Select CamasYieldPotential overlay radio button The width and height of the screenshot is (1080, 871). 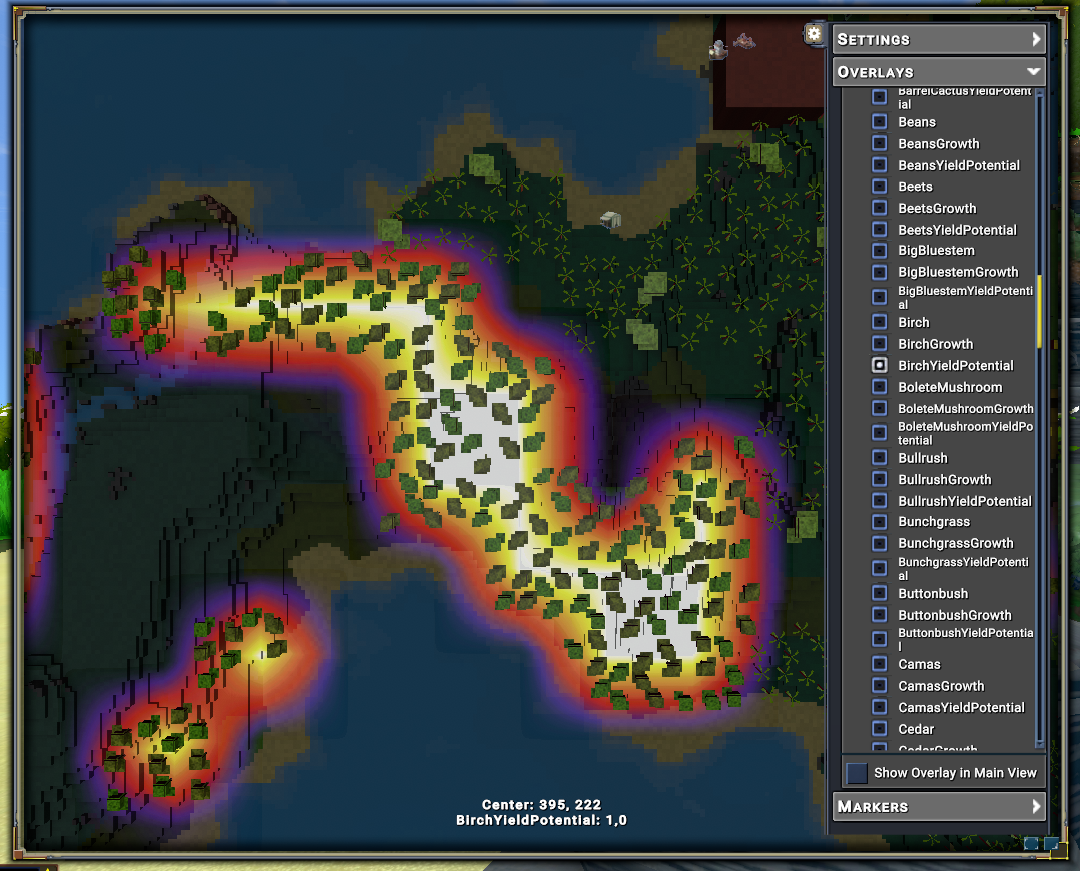pyautogui.click(x=880, y=707)
